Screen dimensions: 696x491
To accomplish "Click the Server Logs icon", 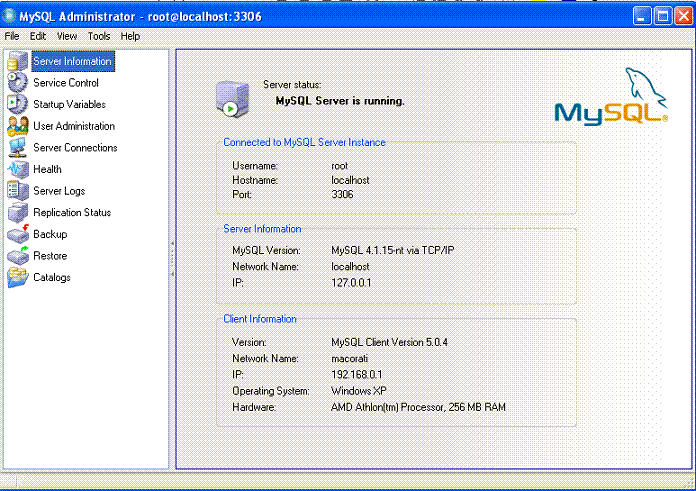I will pyautogui.click(x=18, y=191).
